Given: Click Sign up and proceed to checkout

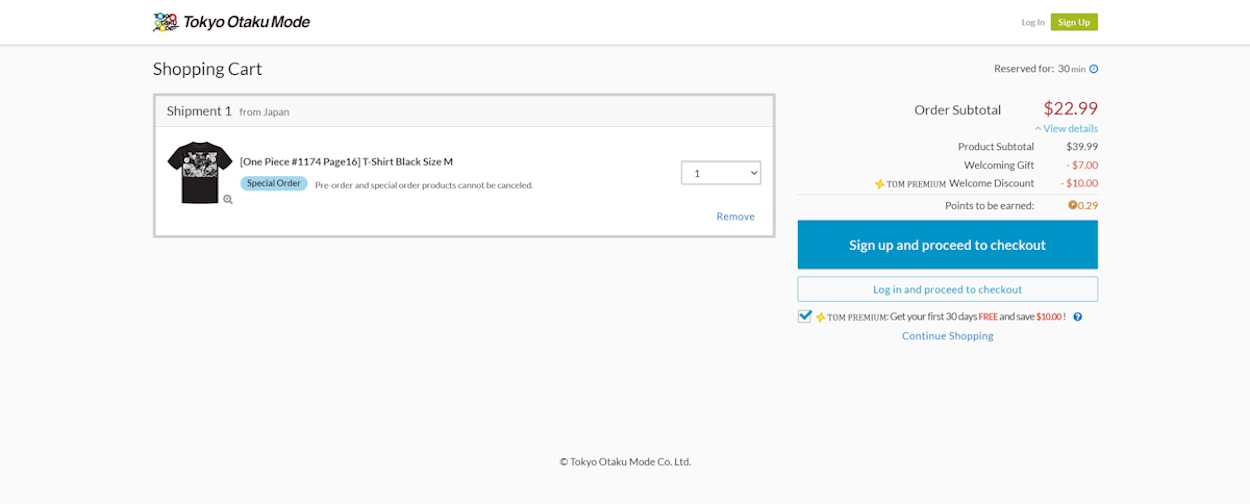Looking at the screenshot, I should [x=947, y=245].
